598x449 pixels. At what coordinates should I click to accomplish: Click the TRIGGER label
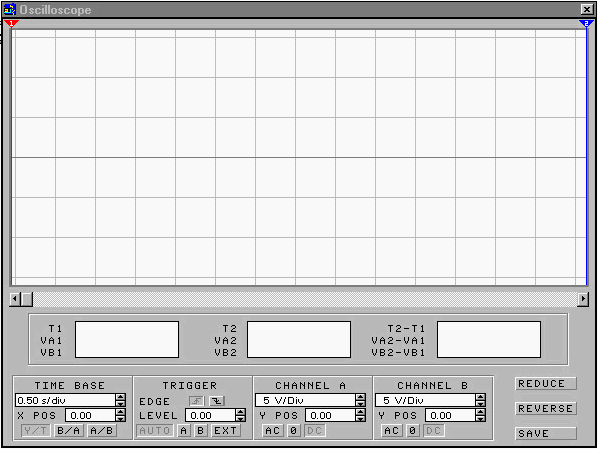pos(190,386)
